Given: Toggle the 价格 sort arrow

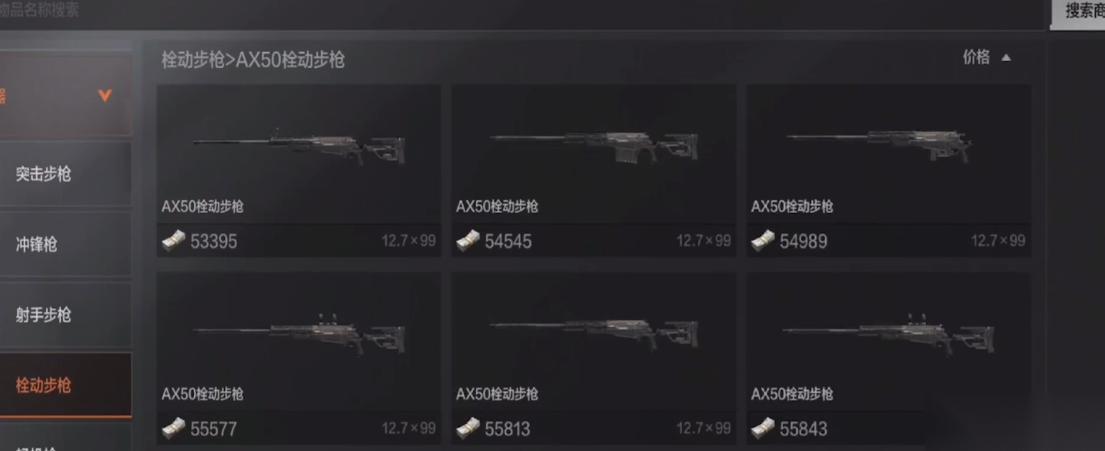Looking at the screenshot, I should click(x=1006, y=58).
